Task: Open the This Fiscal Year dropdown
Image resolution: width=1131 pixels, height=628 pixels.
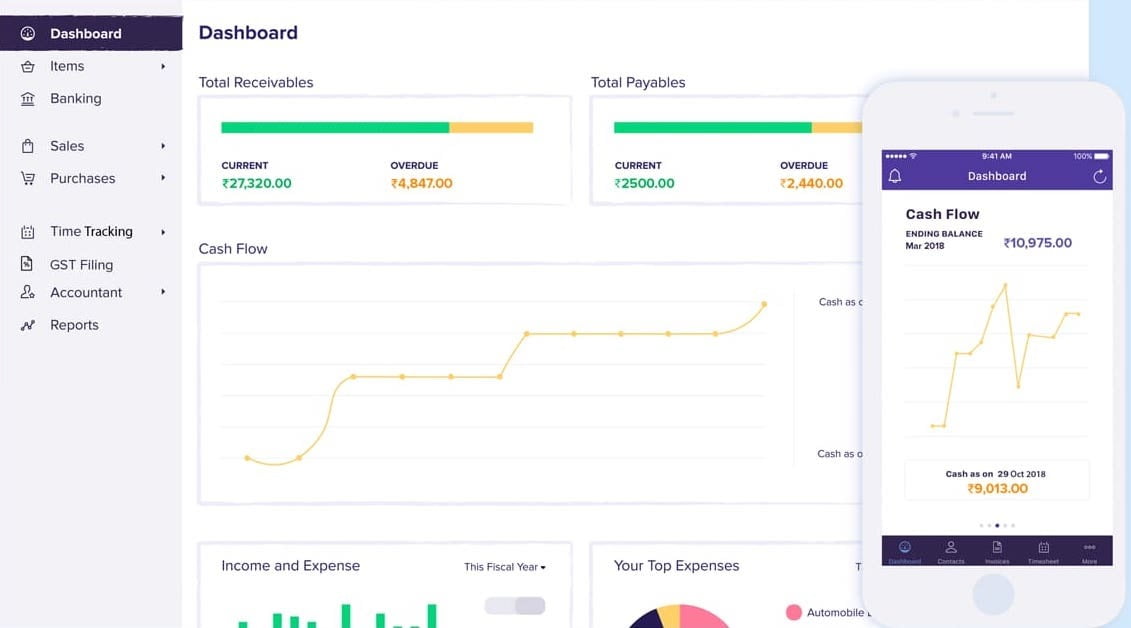Action: pos(505,567)
